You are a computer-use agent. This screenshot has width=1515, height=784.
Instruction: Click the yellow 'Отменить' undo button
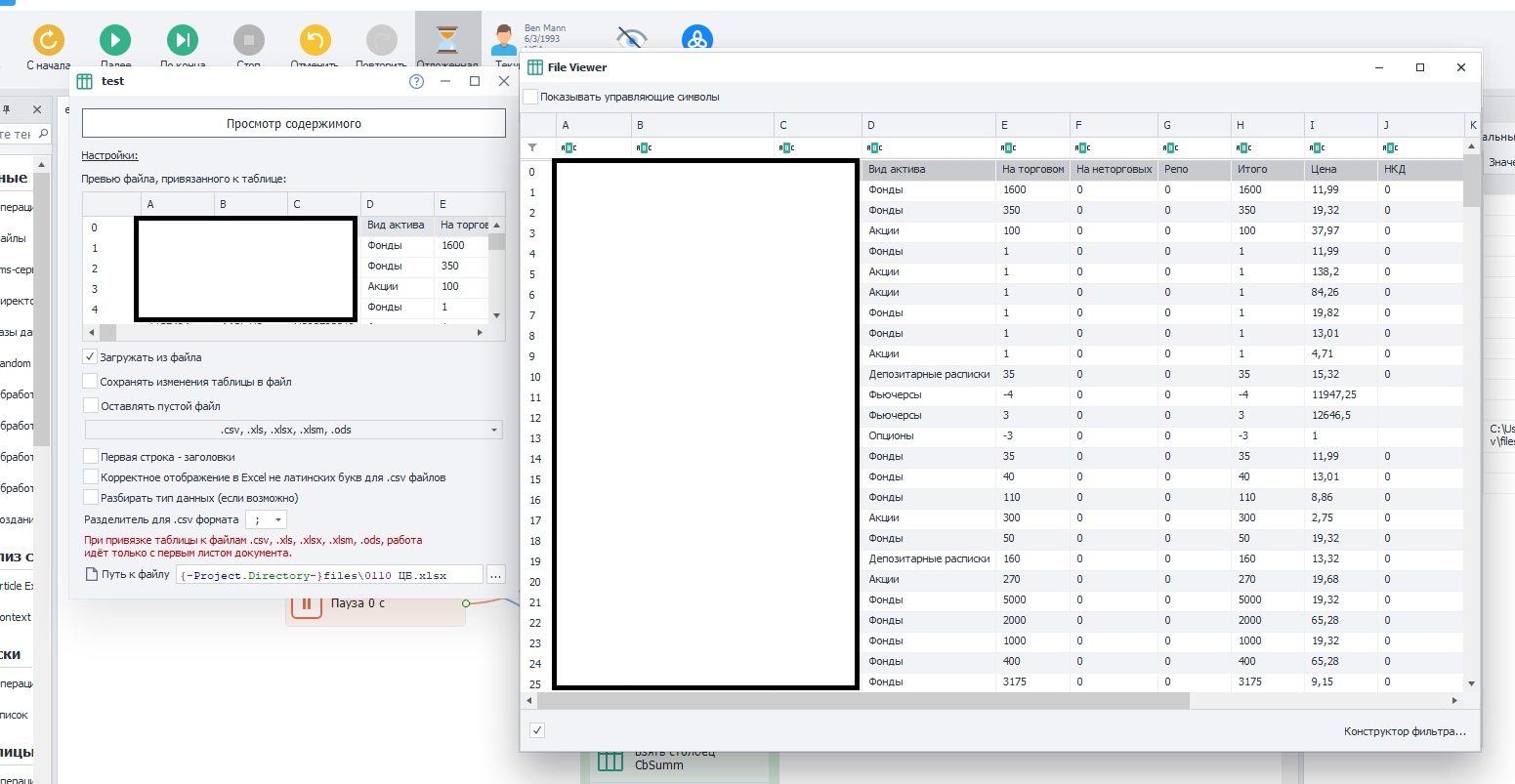(x=315, y=41)
